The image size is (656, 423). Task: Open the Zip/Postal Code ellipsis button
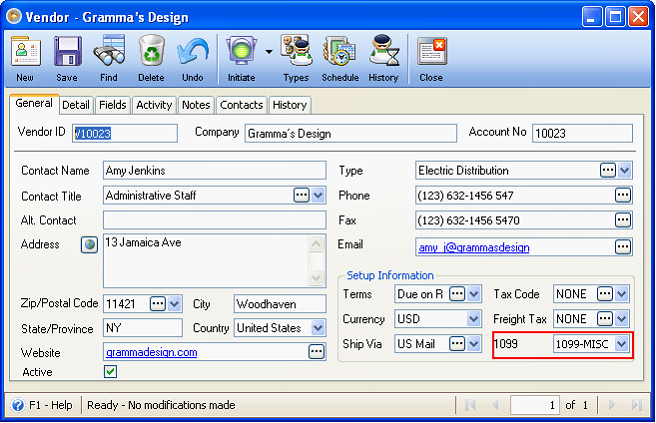158,303
